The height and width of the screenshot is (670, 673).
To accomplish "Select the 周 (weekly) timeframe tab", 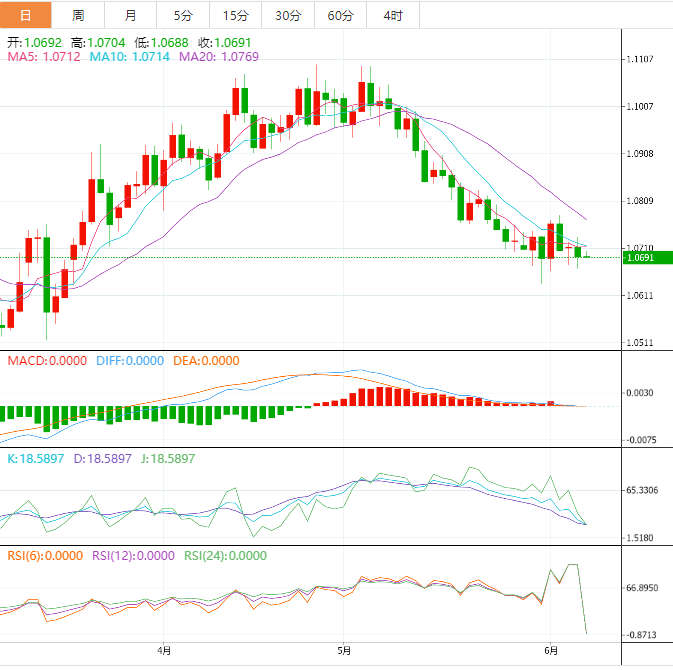I will coord(78,15).
